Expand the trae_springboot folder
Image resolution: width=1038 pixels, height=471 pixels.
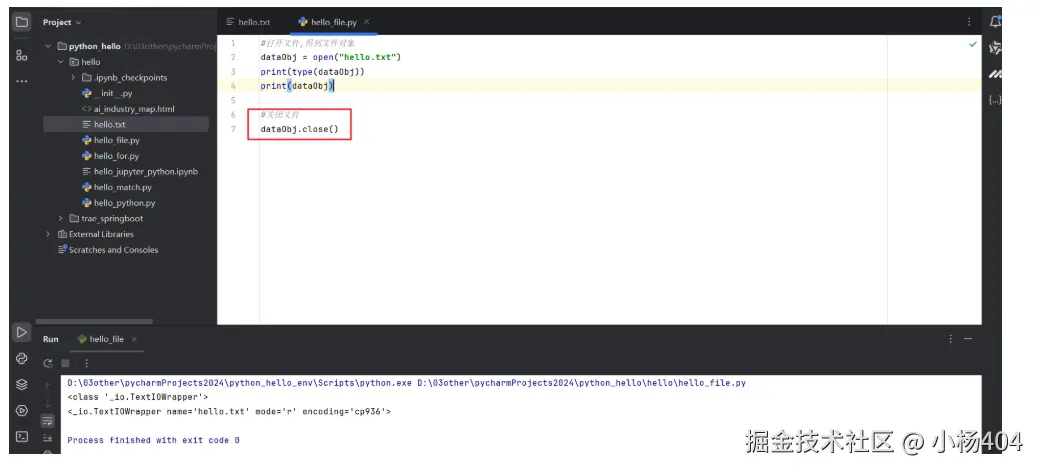coord(61,219)
